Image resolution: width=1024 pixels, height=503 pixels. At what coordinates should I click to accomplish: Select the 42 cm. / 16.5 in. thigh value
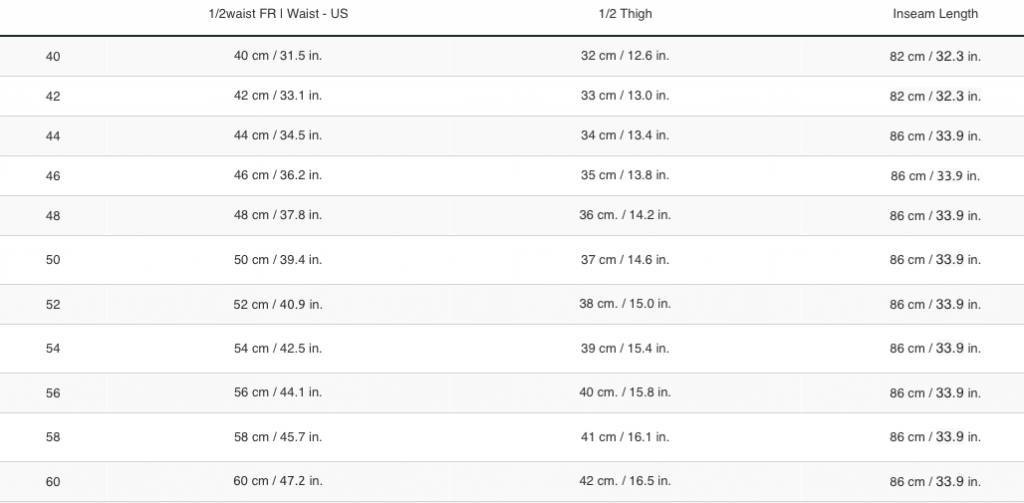625,481
